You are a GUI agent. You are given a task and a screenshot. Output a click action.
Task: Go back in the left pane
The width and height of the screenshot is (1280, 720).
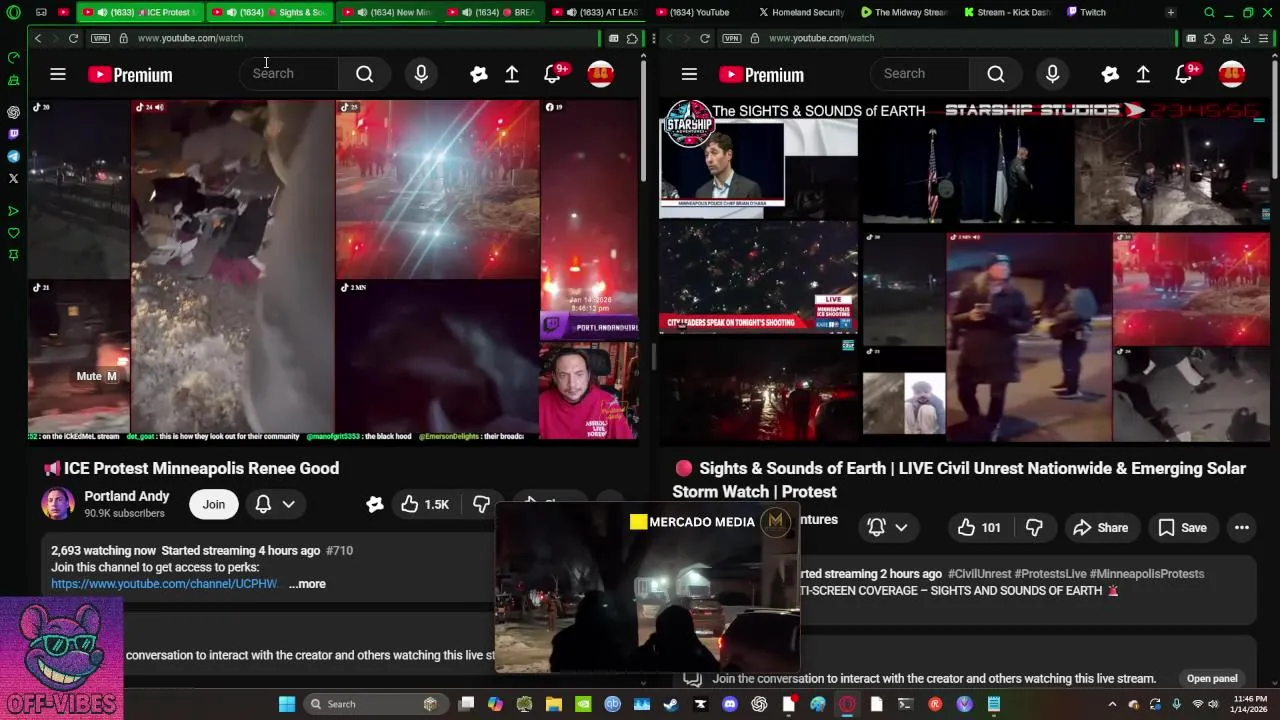(x=38, y=38)
